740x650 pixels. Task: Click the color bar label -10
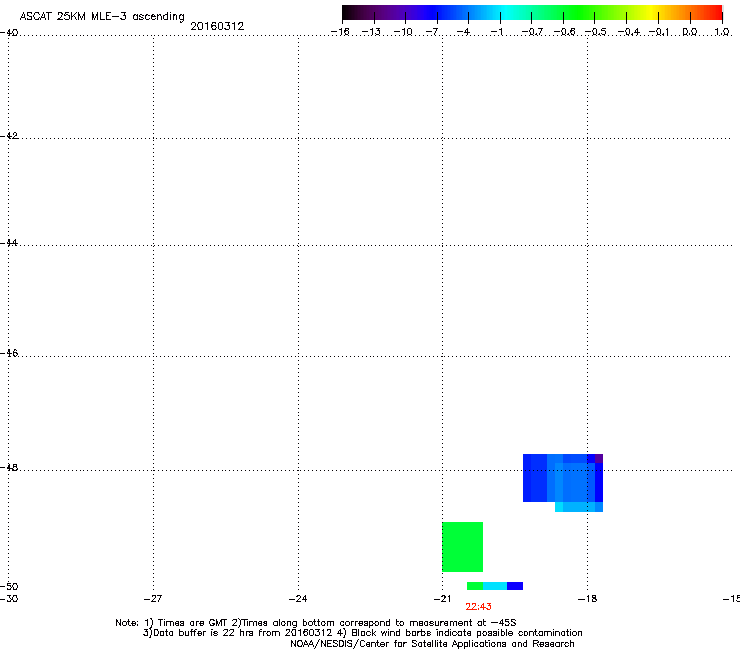pyautogui.click(x=403, y=32)
